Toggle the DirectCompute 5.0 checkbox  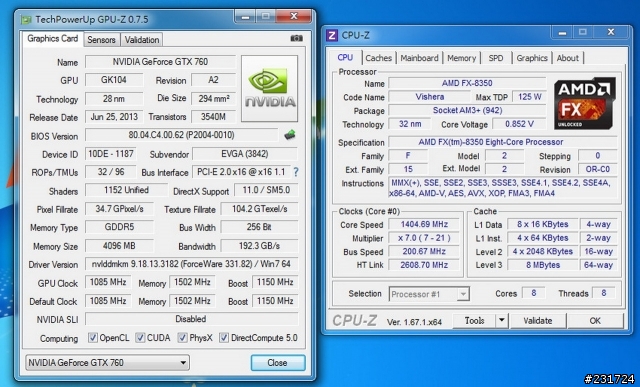224,338
